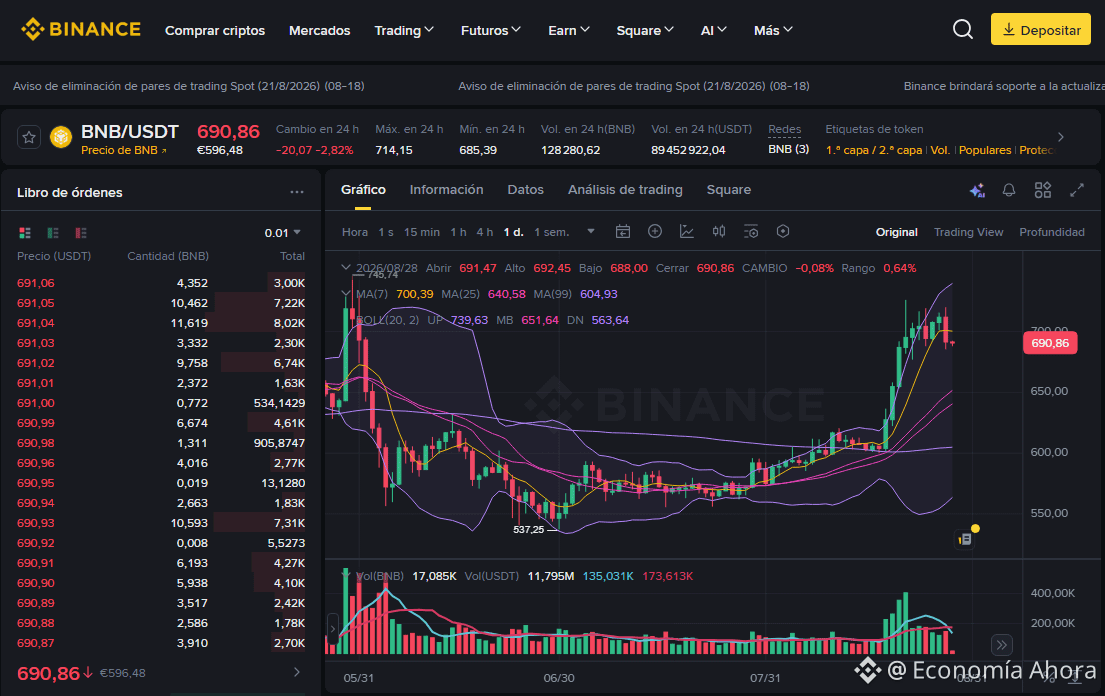Switch chart to Original view
Screen dimensions: 1105x696
(896, 232)
